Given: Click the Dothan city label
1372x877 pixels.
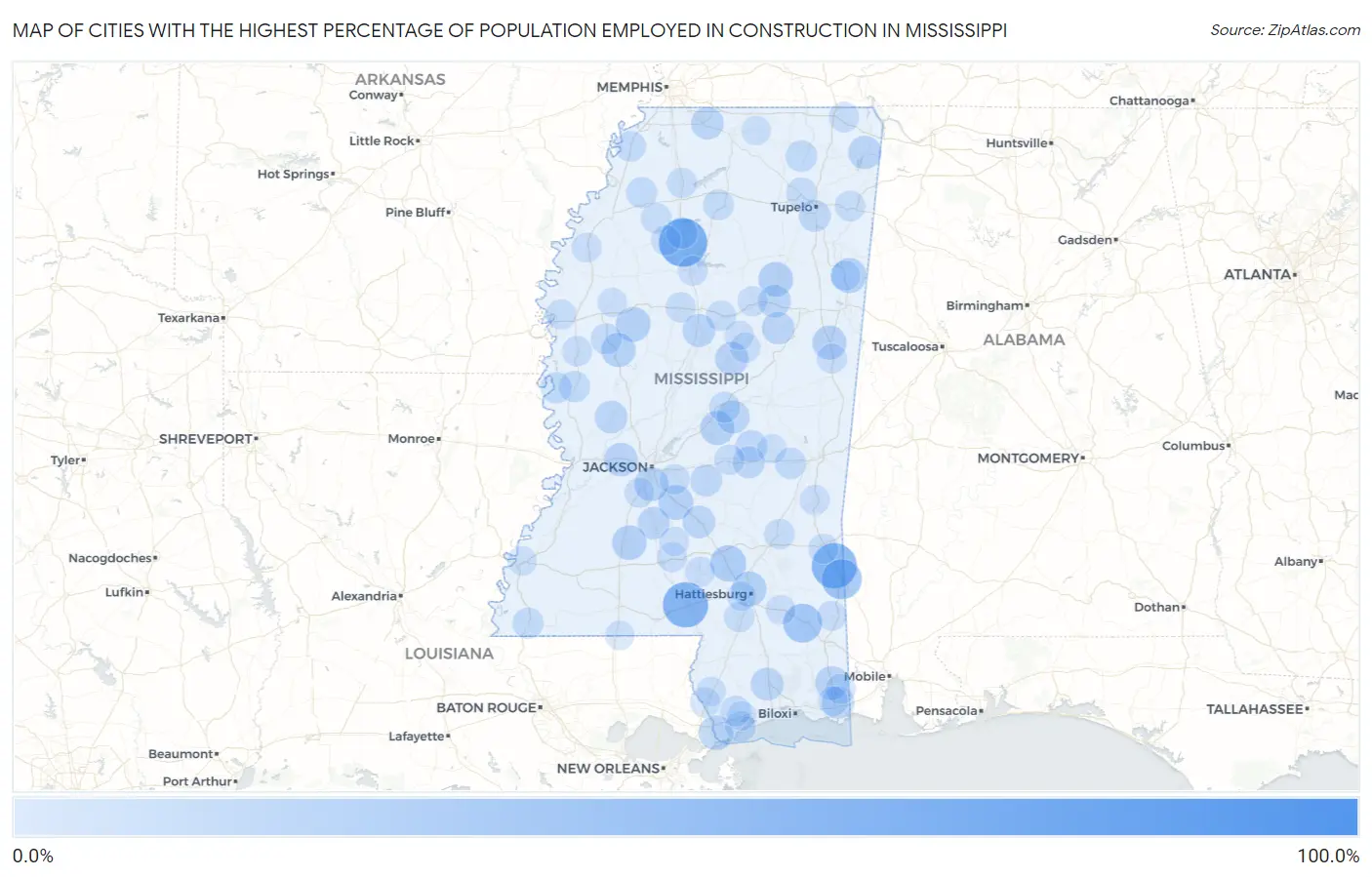Looking at the screenshot, I should pos(1157,607).
